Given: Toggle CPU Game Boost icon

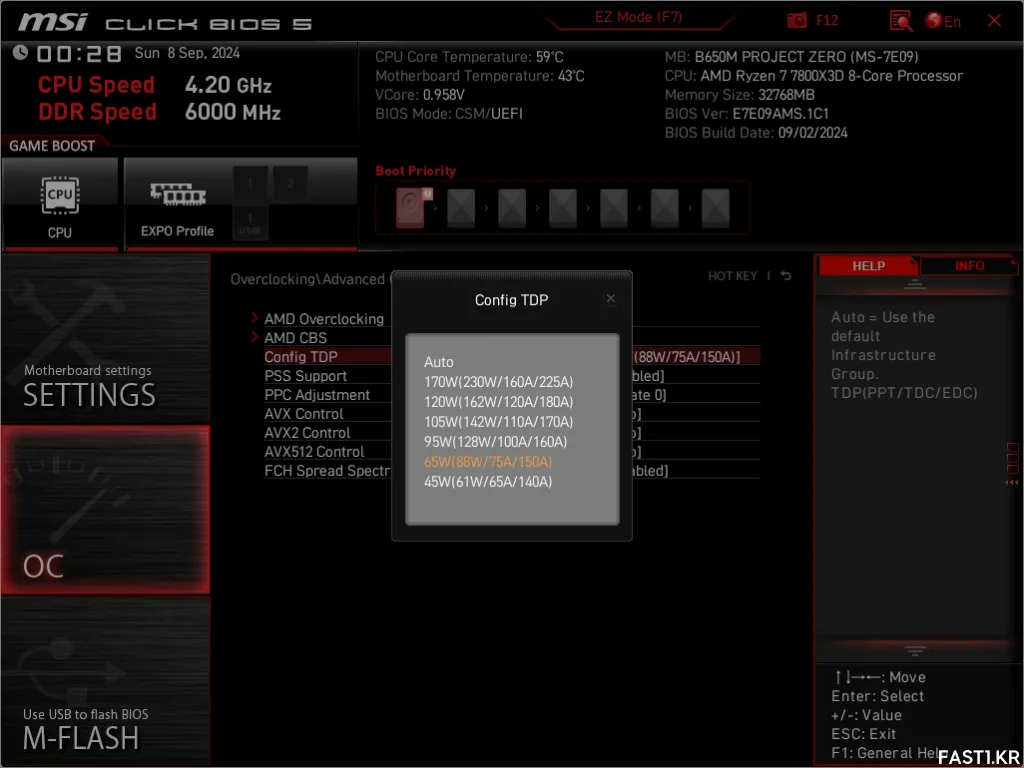Looking at the screenshot, I should [60, 204].
